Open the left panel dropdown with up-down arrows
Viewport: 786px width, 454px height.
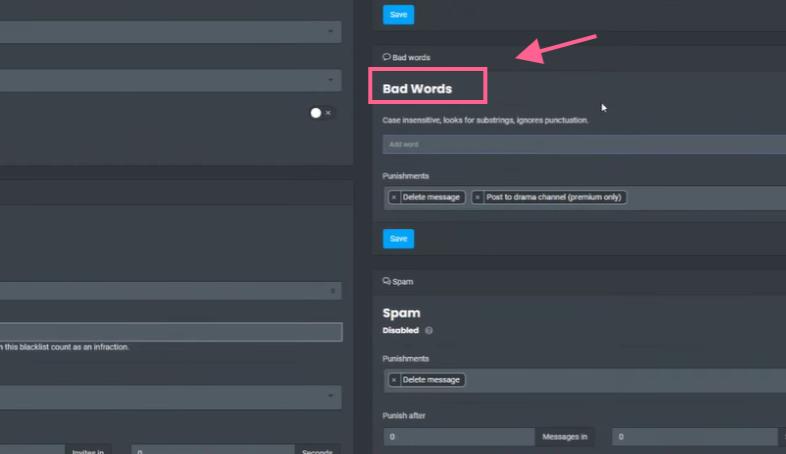point(170,291)
